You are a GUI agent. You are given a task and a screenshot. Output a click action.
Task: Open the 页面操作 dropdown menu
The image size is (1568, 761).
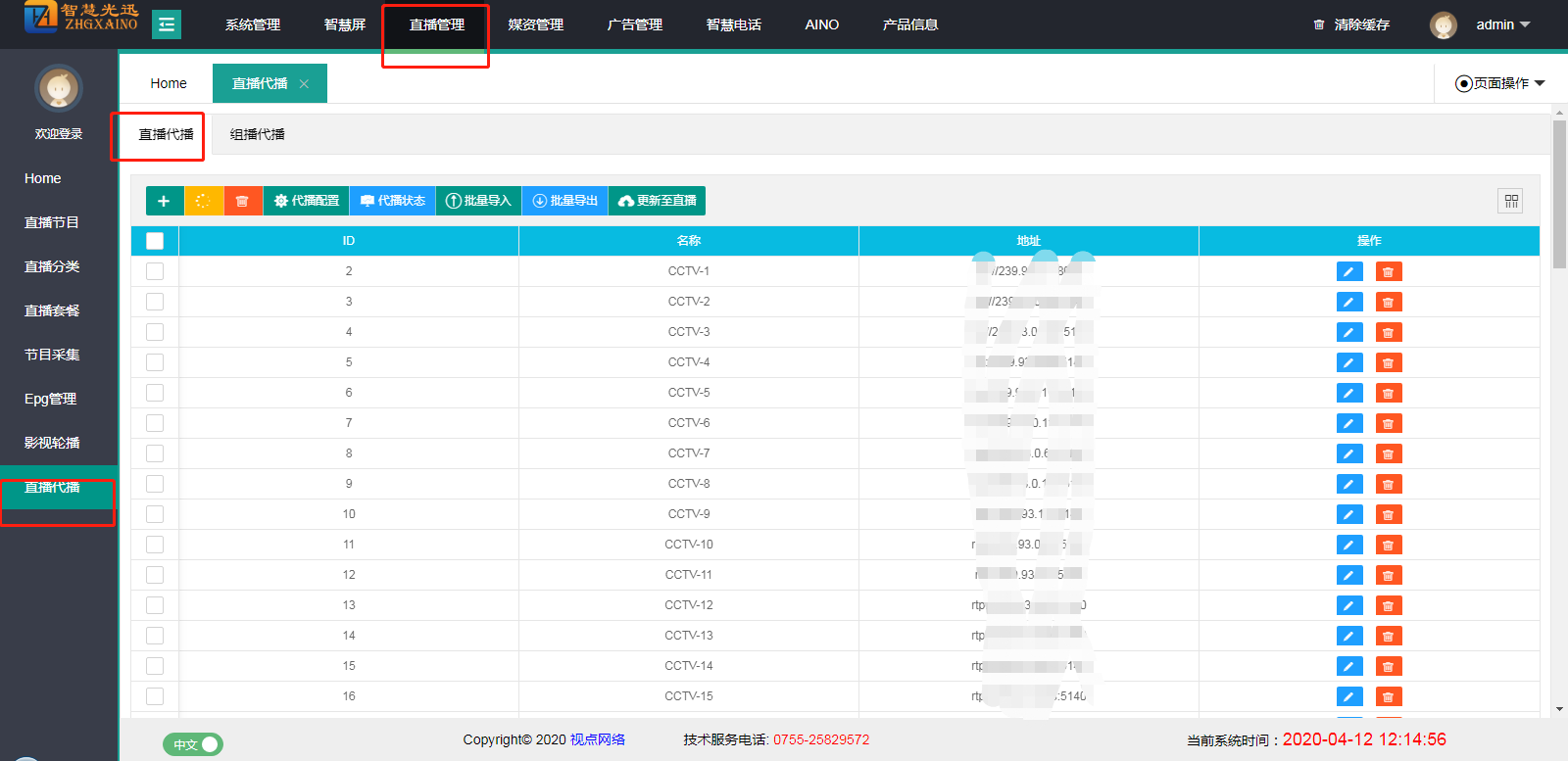click(x=1499, y=83)
